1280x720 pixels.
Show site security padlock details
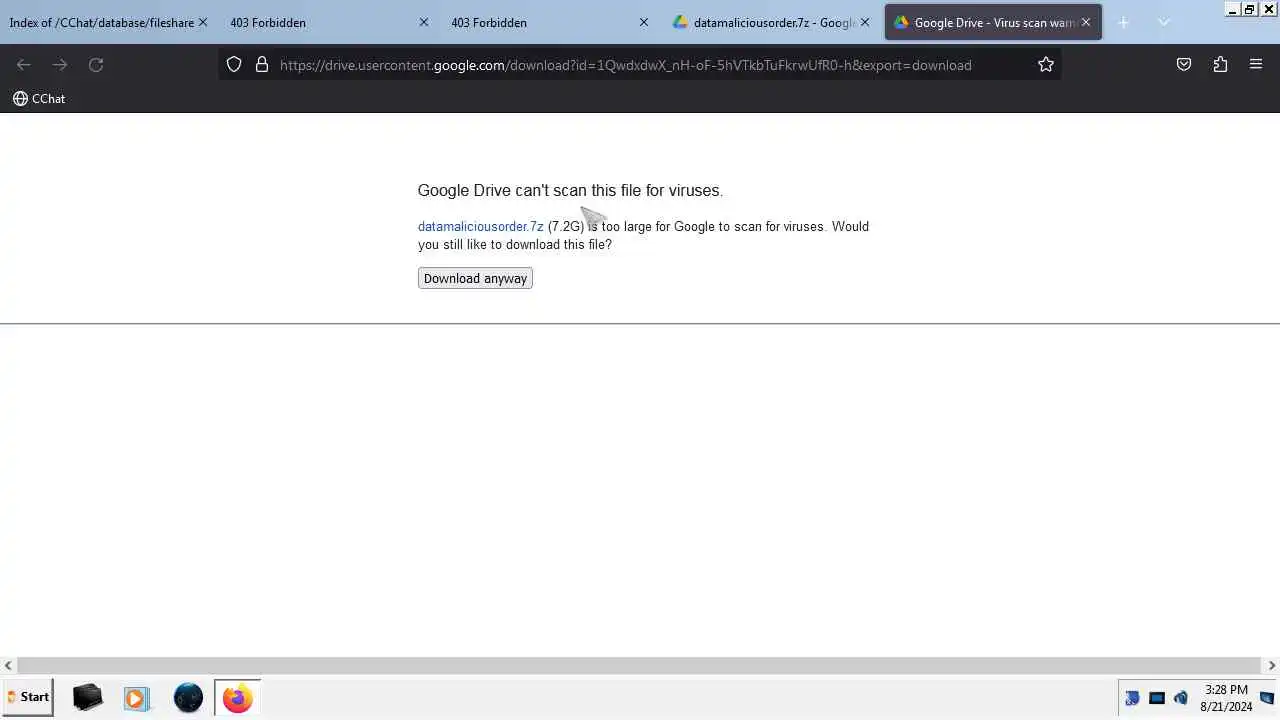pyautogui.click(x=262, y=64)
